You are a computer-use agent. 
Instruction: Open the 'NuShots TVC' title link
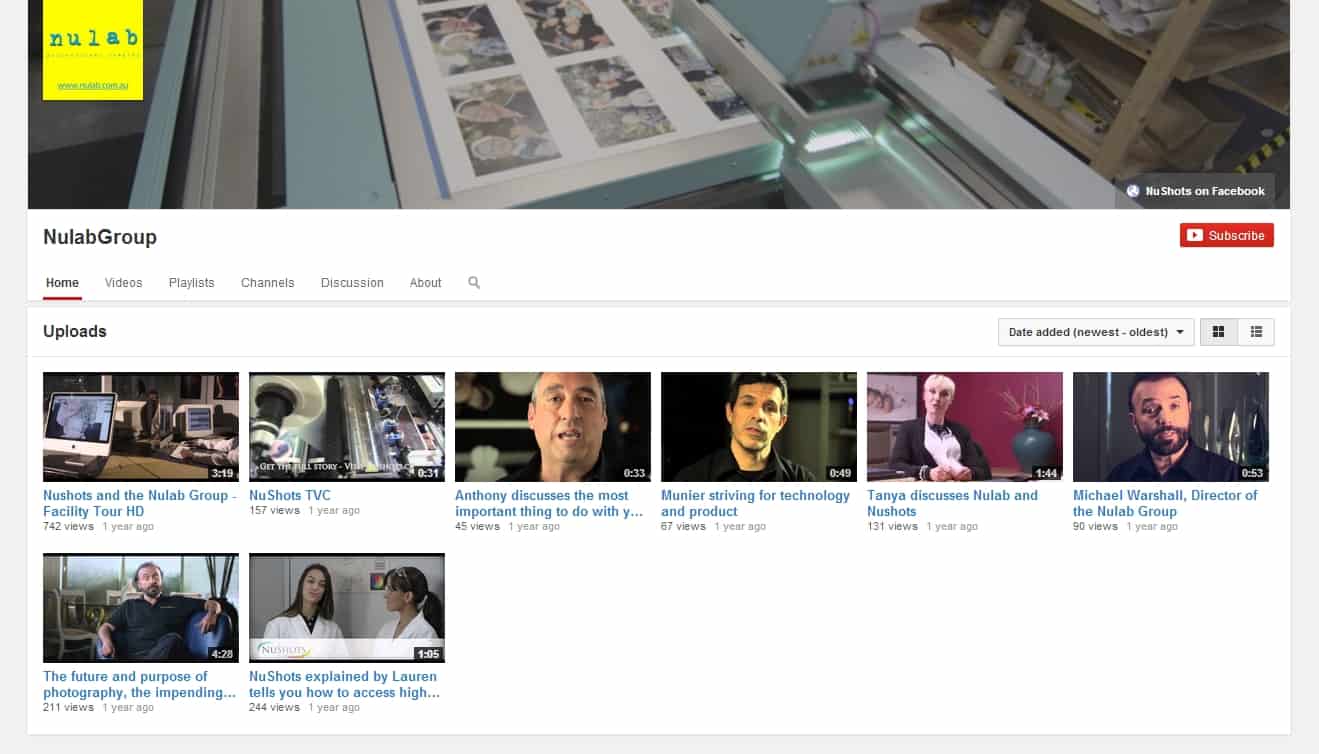[x=290, y=495]
